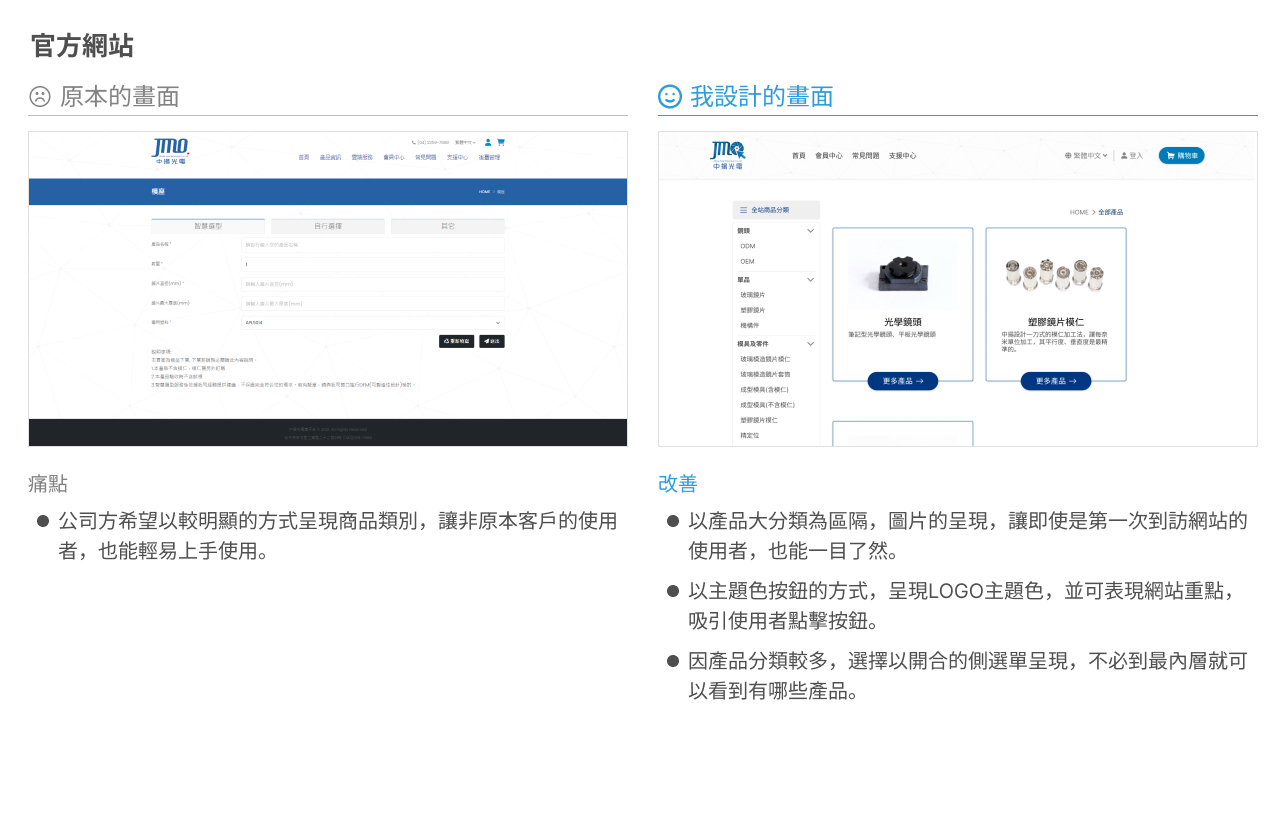1280x832 pixels.
Task: Click the JMO logo in the redesigned site
Action: click(x=727, y=154)
